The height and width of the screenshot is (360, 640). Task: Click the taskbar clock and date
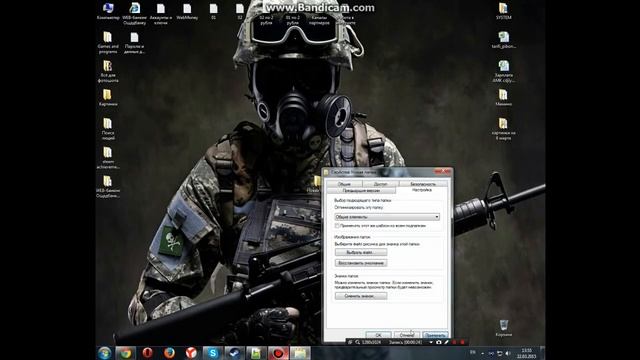527,353
